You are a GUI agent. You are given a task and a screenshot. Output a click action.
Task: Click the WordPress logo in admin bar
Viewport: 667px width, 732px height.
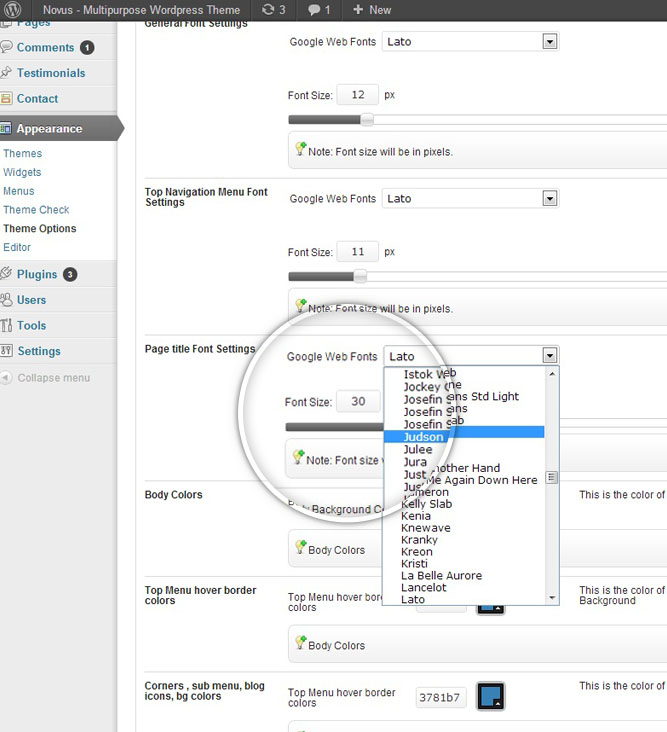click(13, 9)
